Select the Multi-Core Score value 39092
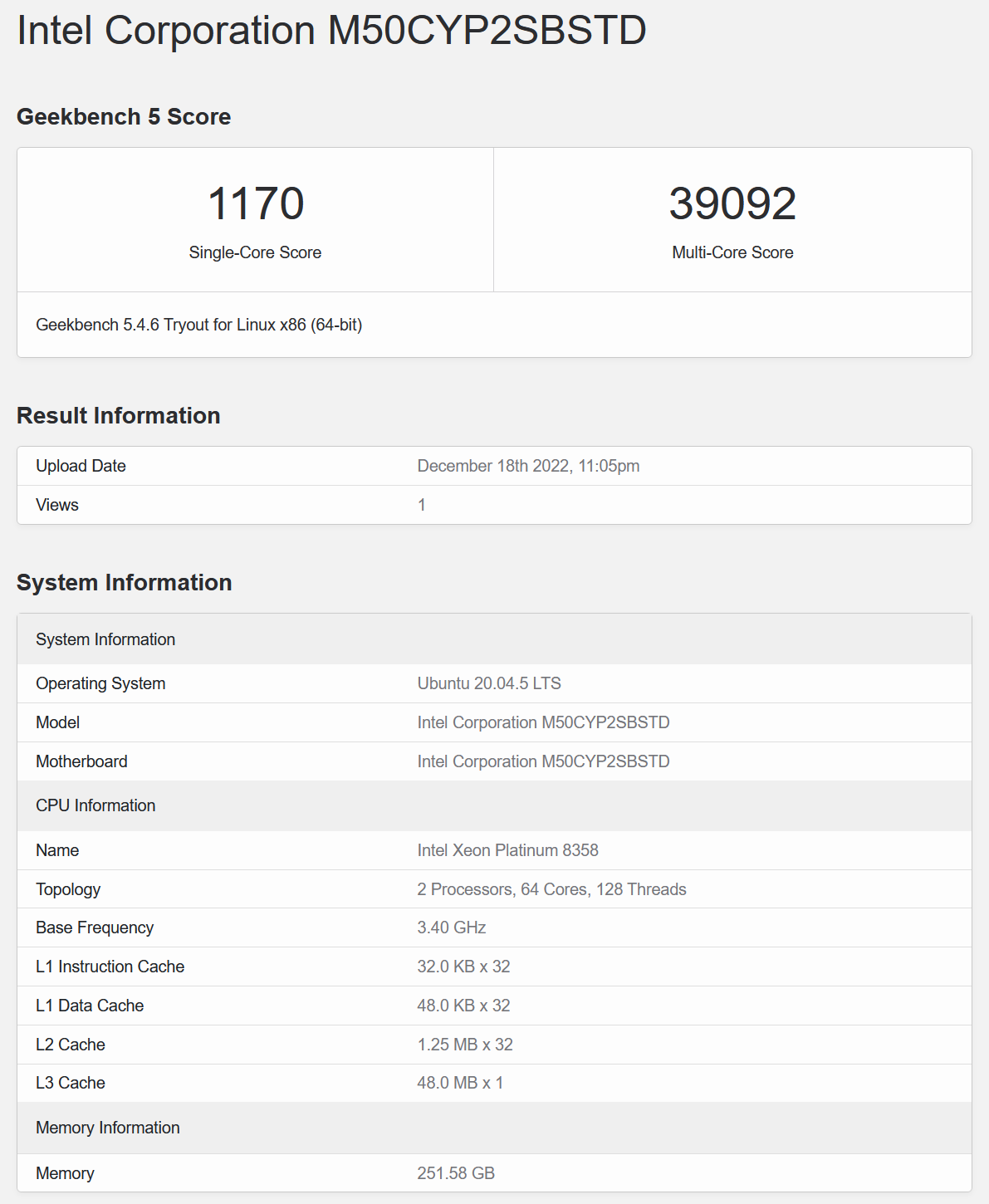This screenshot has height=1204, width=989. pyautogui.click(x=732, y=202)
